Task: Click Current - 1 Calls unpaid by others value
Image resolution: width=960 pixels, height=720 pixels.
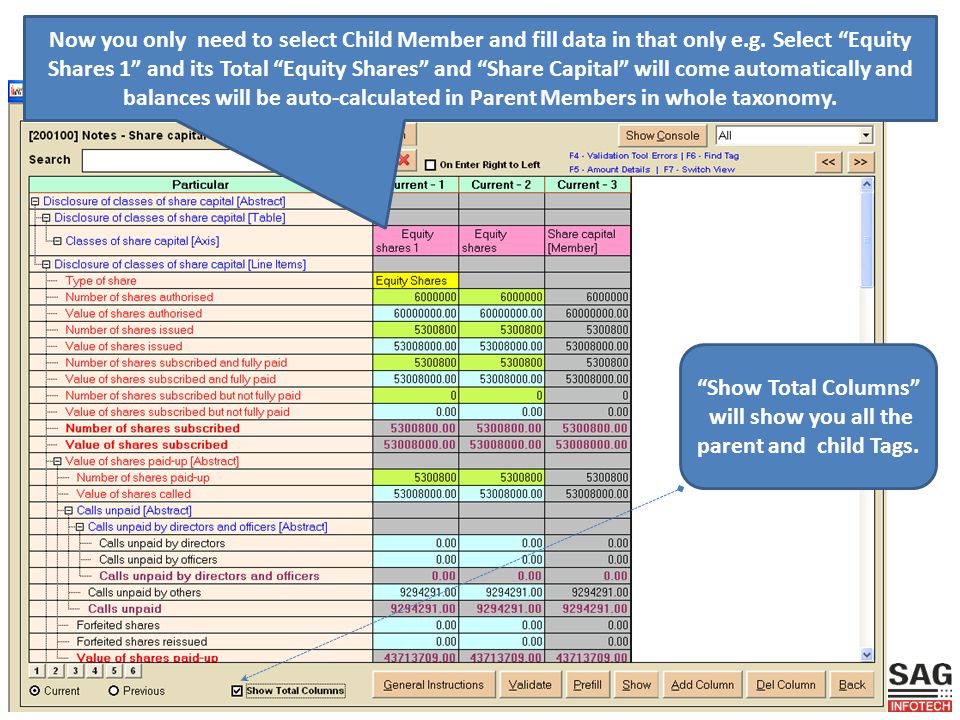Action: 416,592
